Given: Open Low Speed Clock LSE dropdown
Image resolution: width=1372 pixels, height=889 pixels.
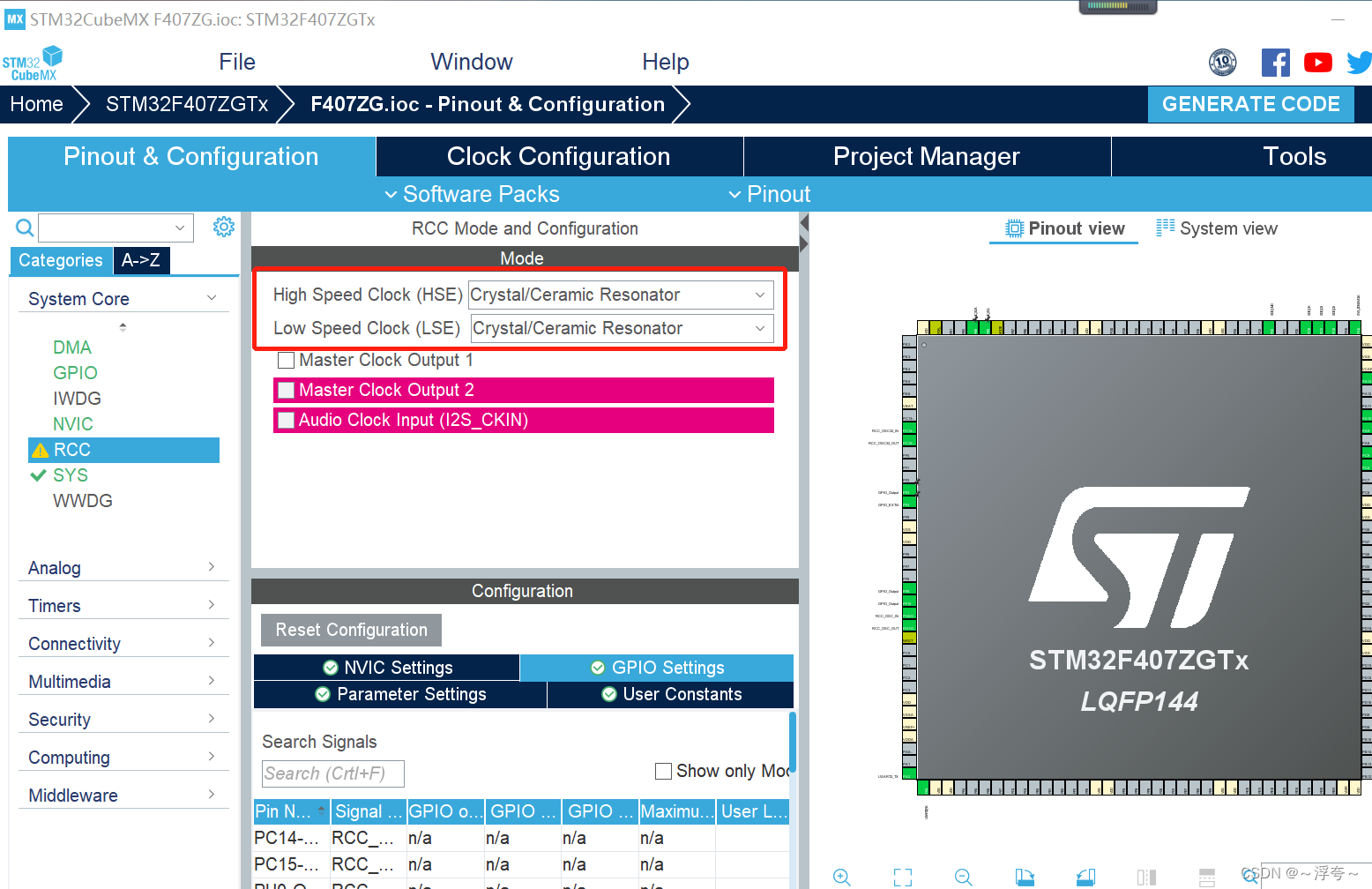Looking at the screenshot, I should coord(623,328).
